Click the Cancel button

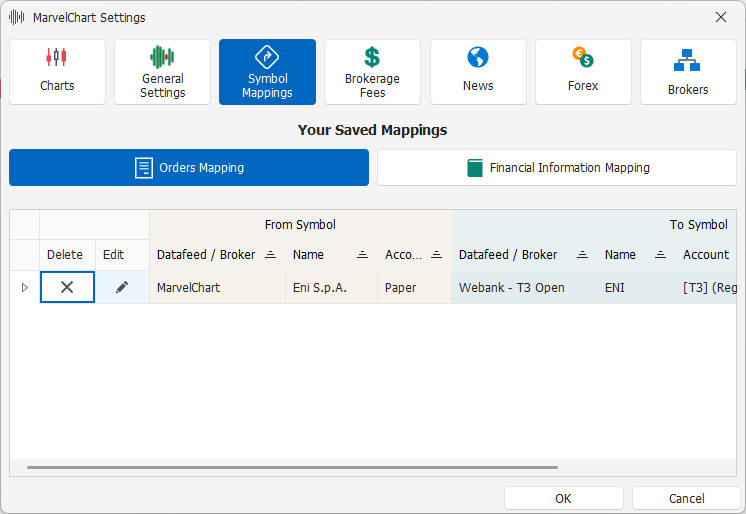(687, 498)
